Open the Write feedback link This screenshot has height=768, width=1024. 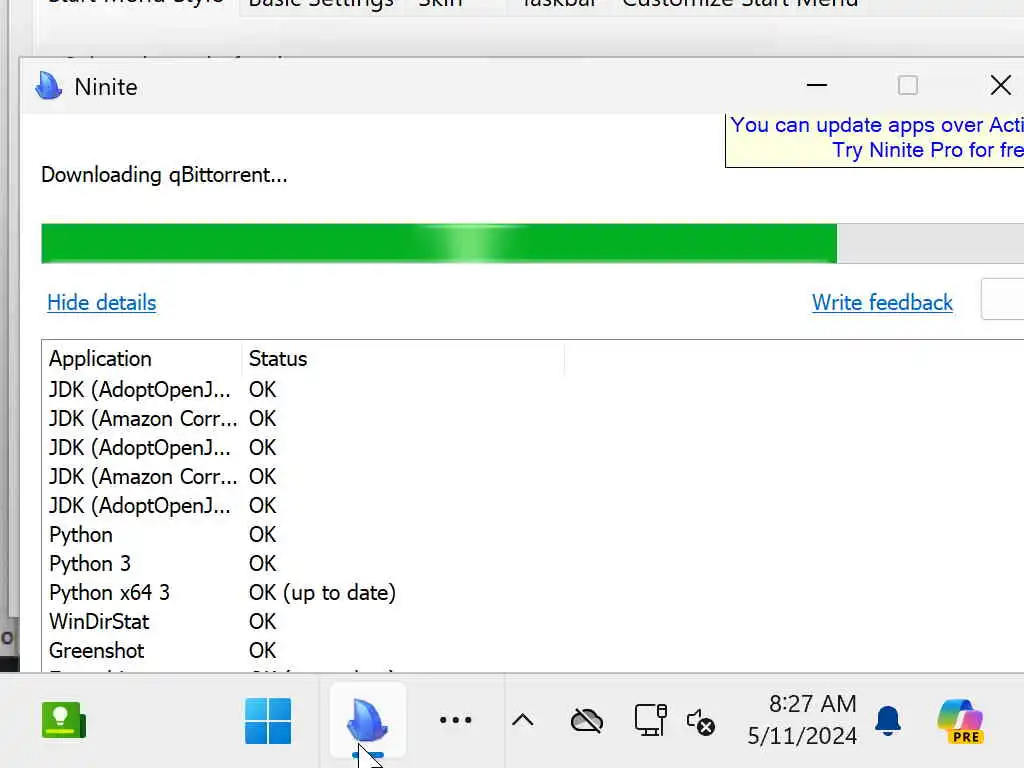pos(882,302)
